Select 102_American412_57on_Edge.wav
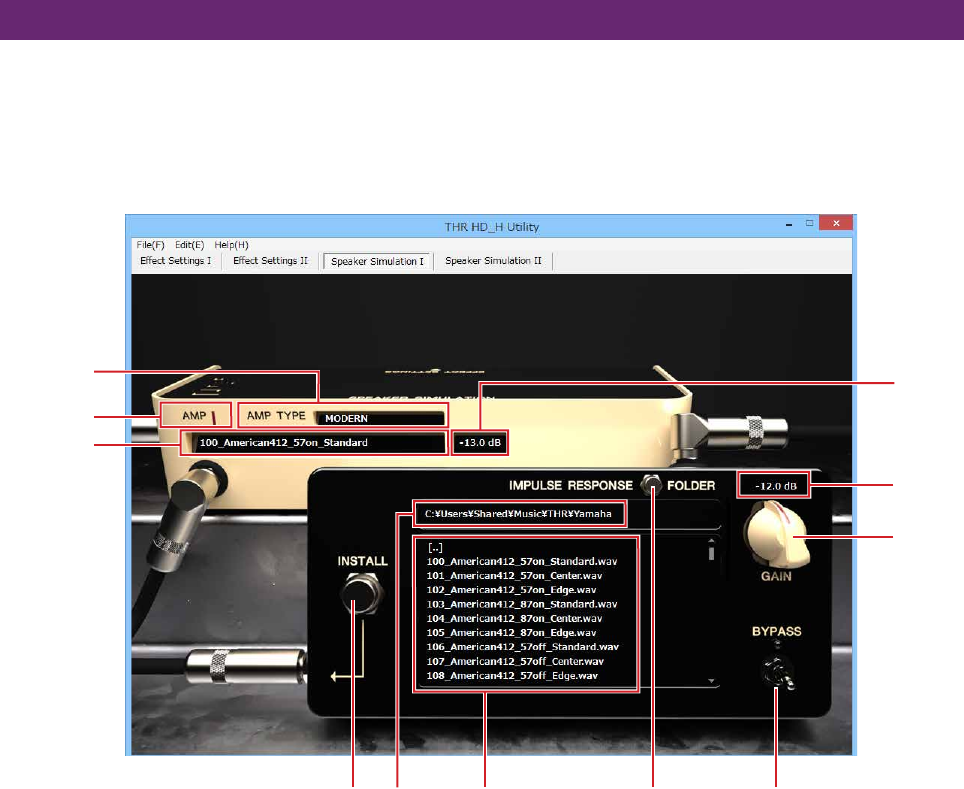 [512, 590]
